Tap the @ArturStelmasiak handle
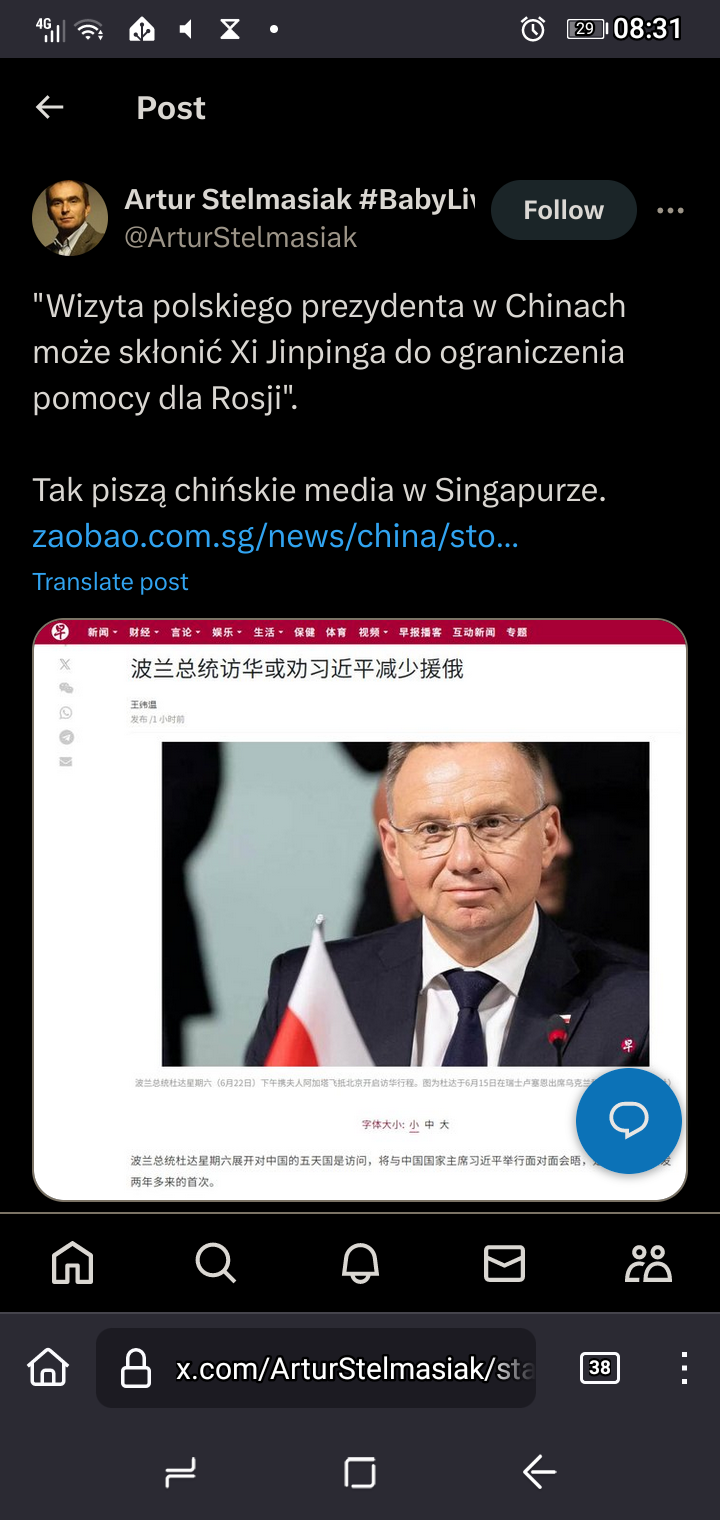Image resolution: width=720 pixels, height=1520 pixels. pyautogui.click(x=240, y=237)
